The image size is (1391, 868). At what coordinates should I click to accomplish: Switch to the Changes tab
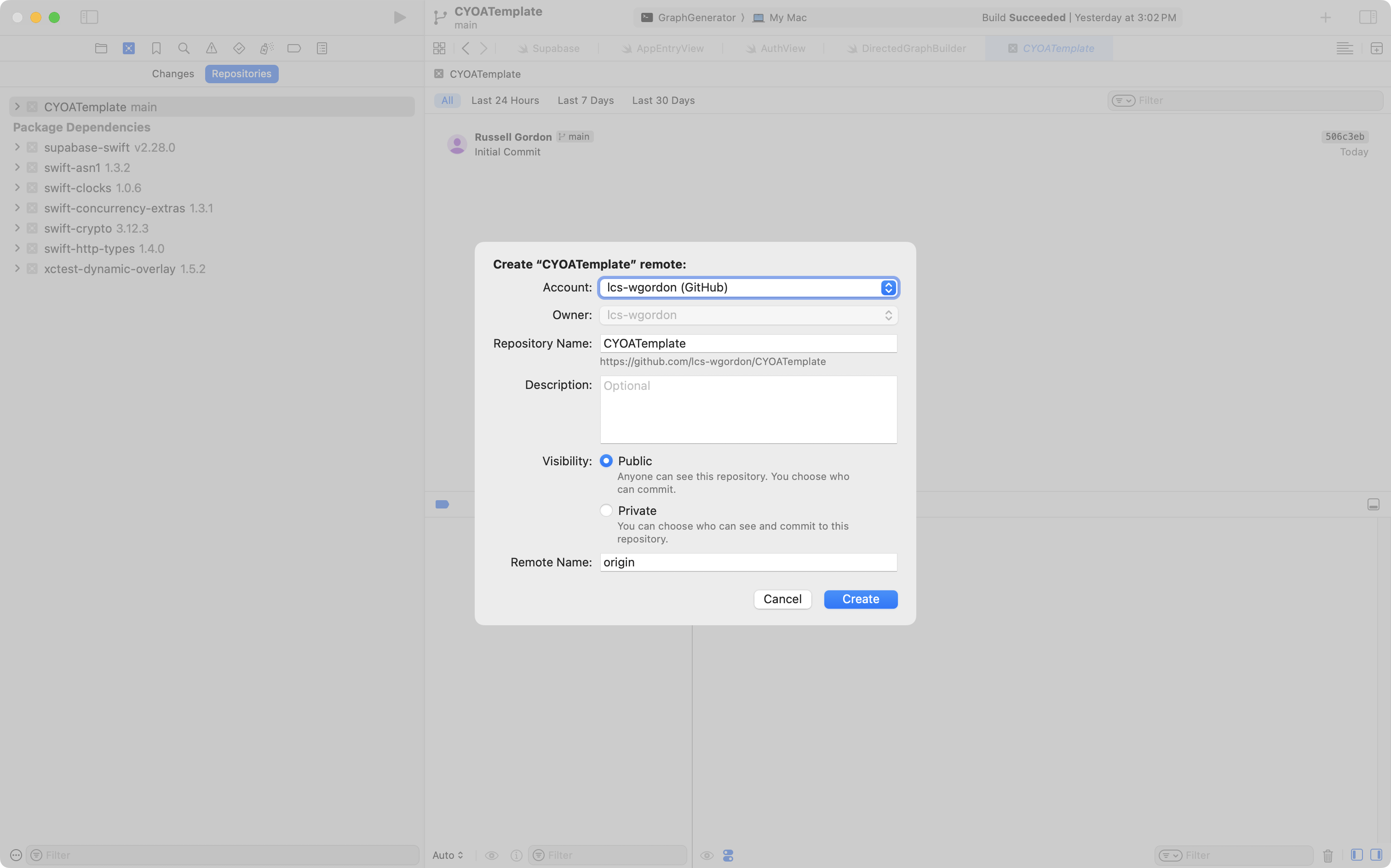click(x=173, y=74)
